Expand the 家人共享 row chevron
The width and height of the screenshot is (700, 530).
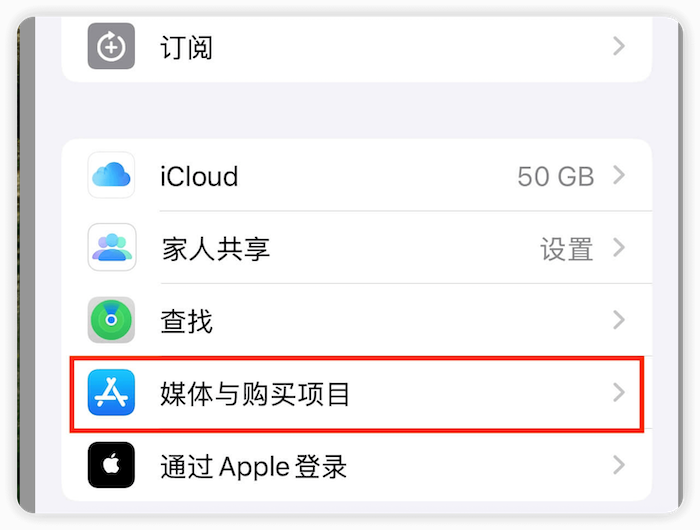tap(619, 247)
